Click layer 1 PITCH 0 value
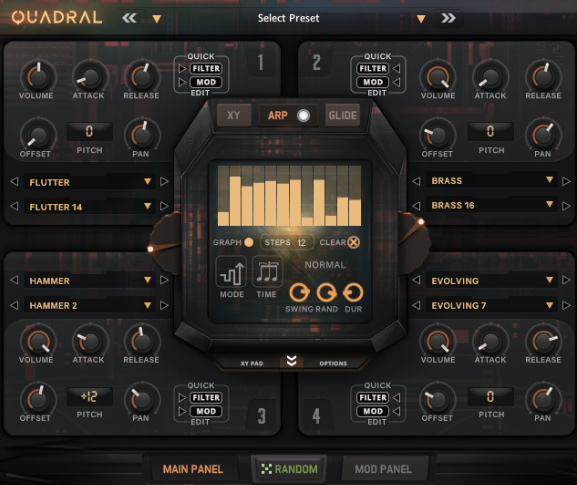This screenshot has width=577, height=485. click(x=89, y=131)
